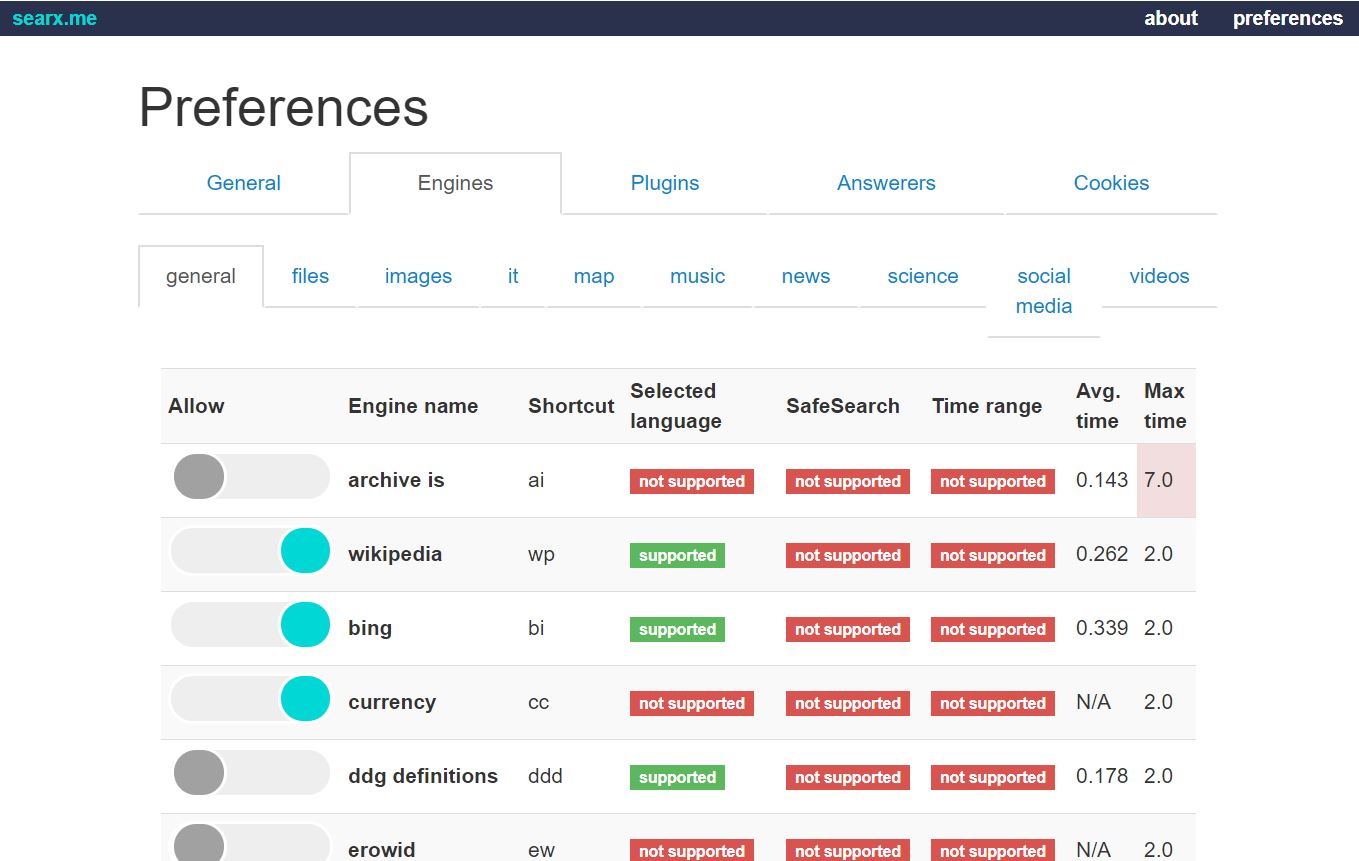View the news engines tab
The height and width of the screenshot is (861, 1359).
[x=805, y=276]
